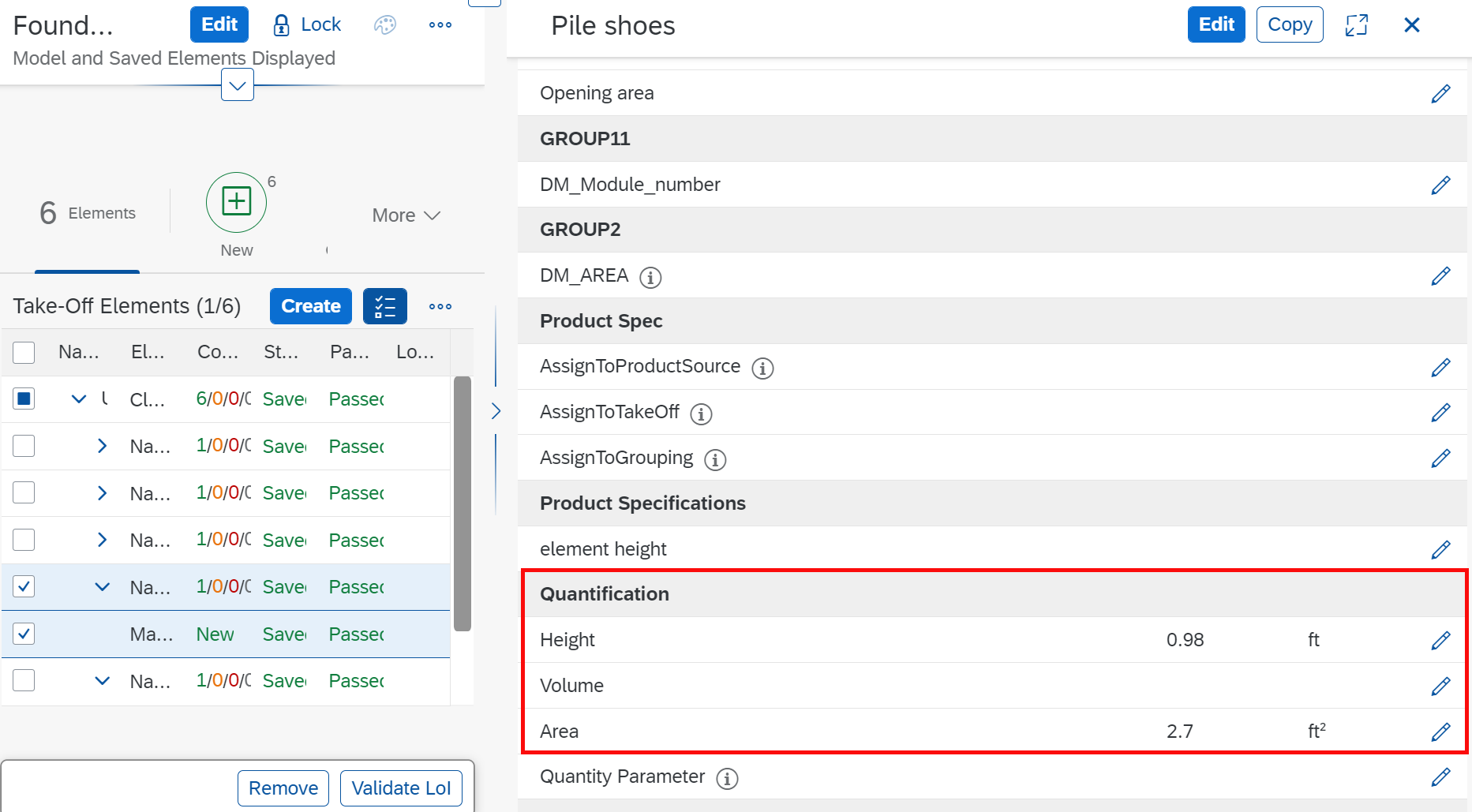The image size is (1472, 812).
Task: Show info for AssignToGrouping
Action: [715, 459]
